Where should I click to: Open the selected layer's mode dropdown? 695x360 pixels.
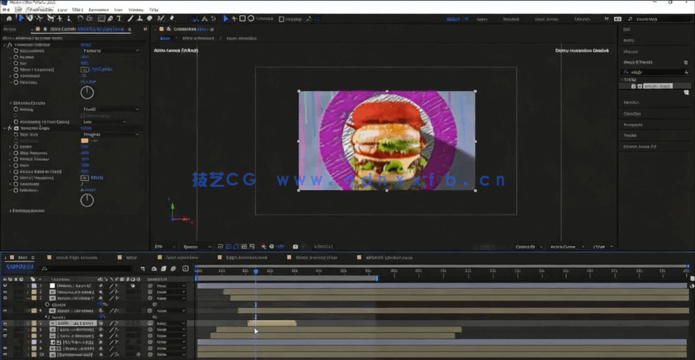click(x=171, y=324)
